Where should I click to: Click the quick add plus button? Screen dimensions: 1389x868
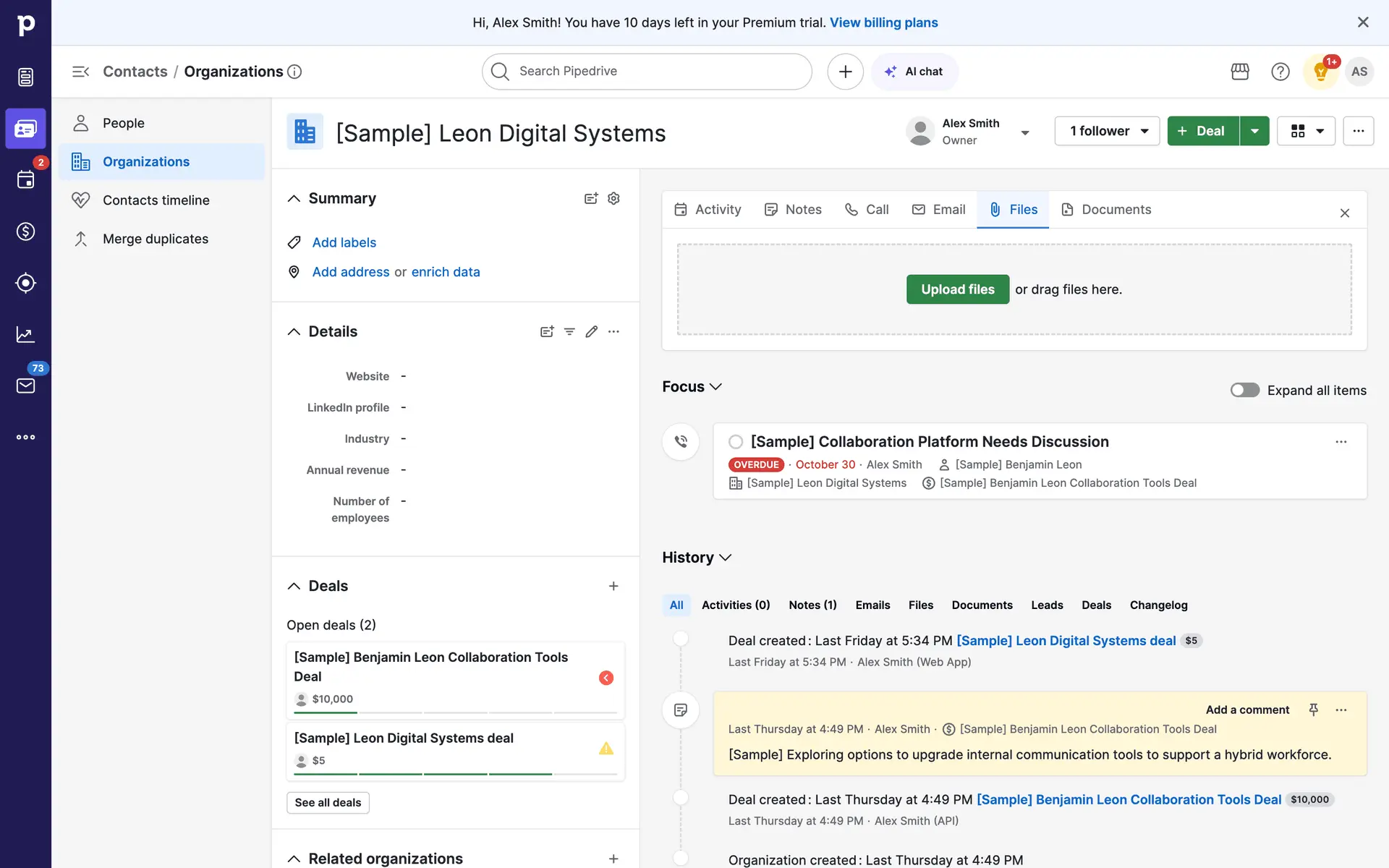point(845,72)
